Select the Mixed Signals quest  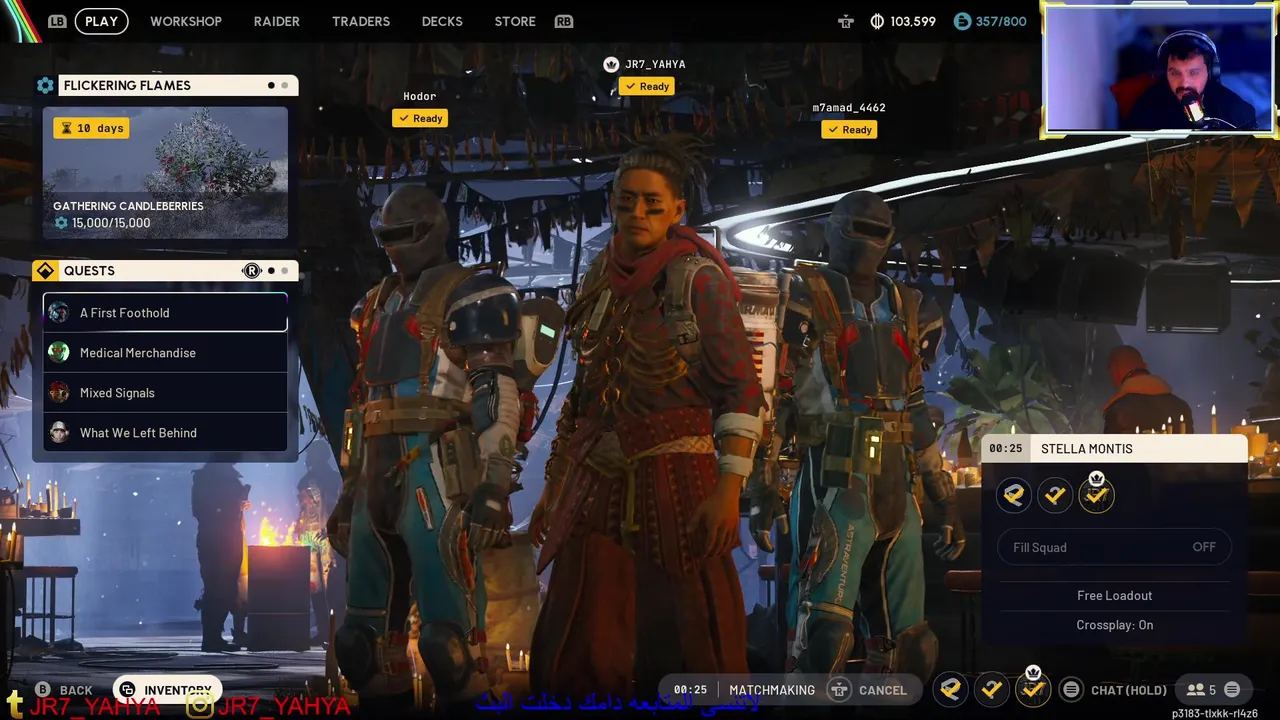(165, 392)
